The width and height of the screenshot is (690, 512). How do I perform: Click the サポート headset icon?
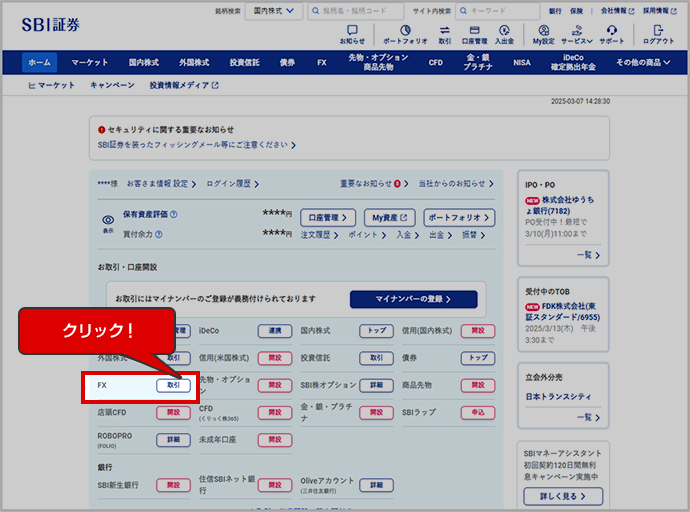click(612, 34)
